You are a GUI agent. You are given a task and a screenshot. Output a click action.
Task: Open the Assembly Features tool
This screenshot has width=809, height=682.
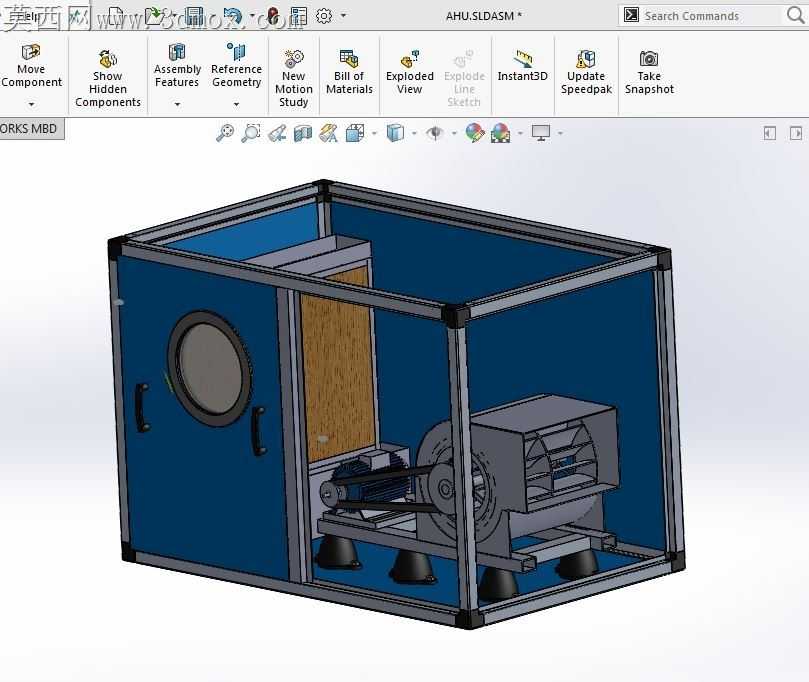pyautogui.click(x=177, y=66)
